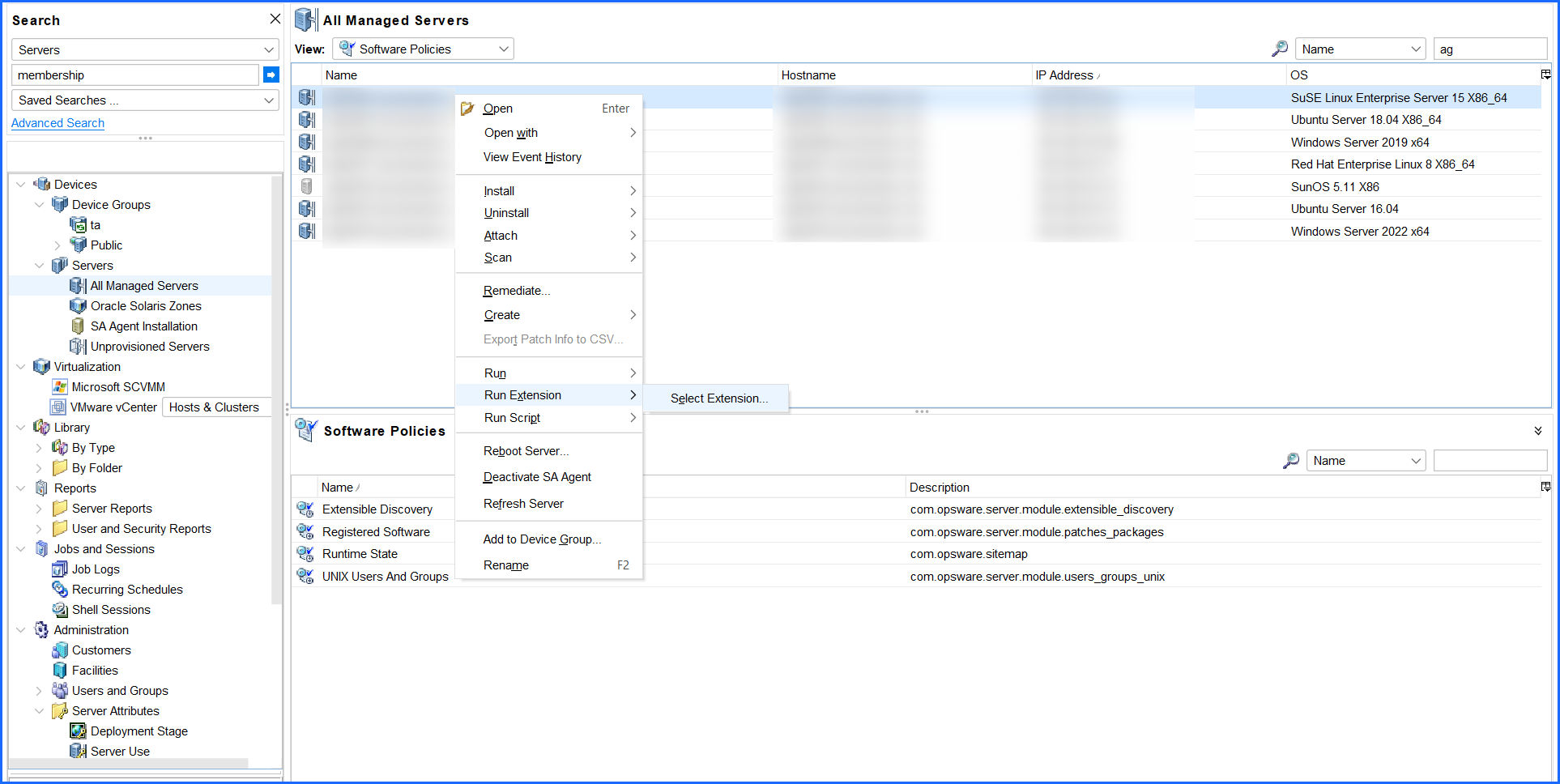Click Reboot Server in the context menu

pos(525,451)
